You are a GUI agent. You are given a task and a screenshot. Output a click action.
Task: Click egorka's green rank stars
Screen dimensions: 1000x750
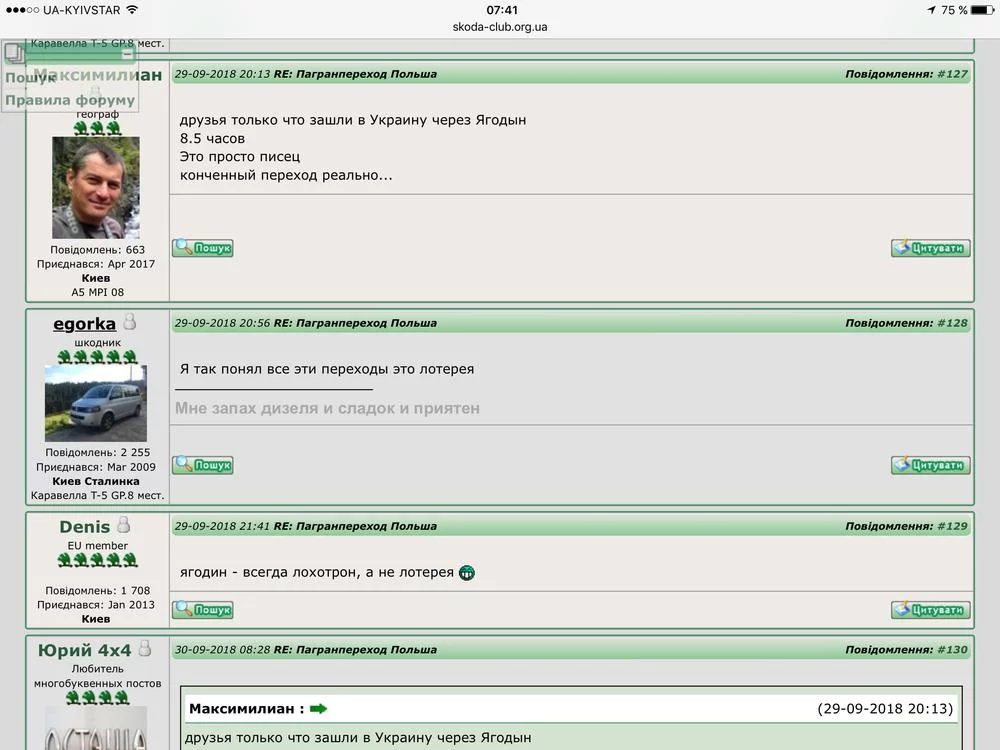[98, 357]
